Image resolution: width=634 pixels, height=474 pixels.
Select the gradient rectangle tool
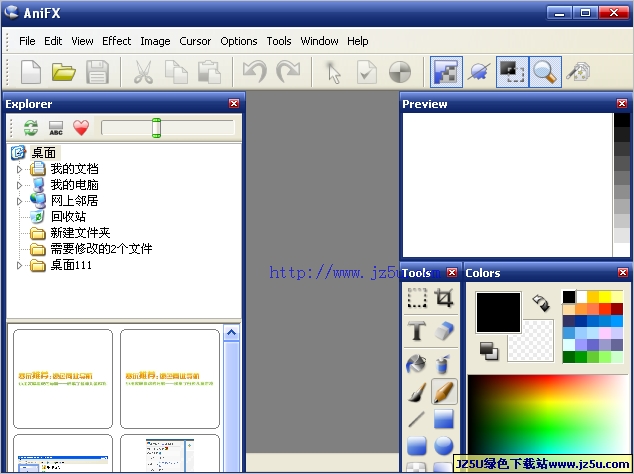click(444, 419)
